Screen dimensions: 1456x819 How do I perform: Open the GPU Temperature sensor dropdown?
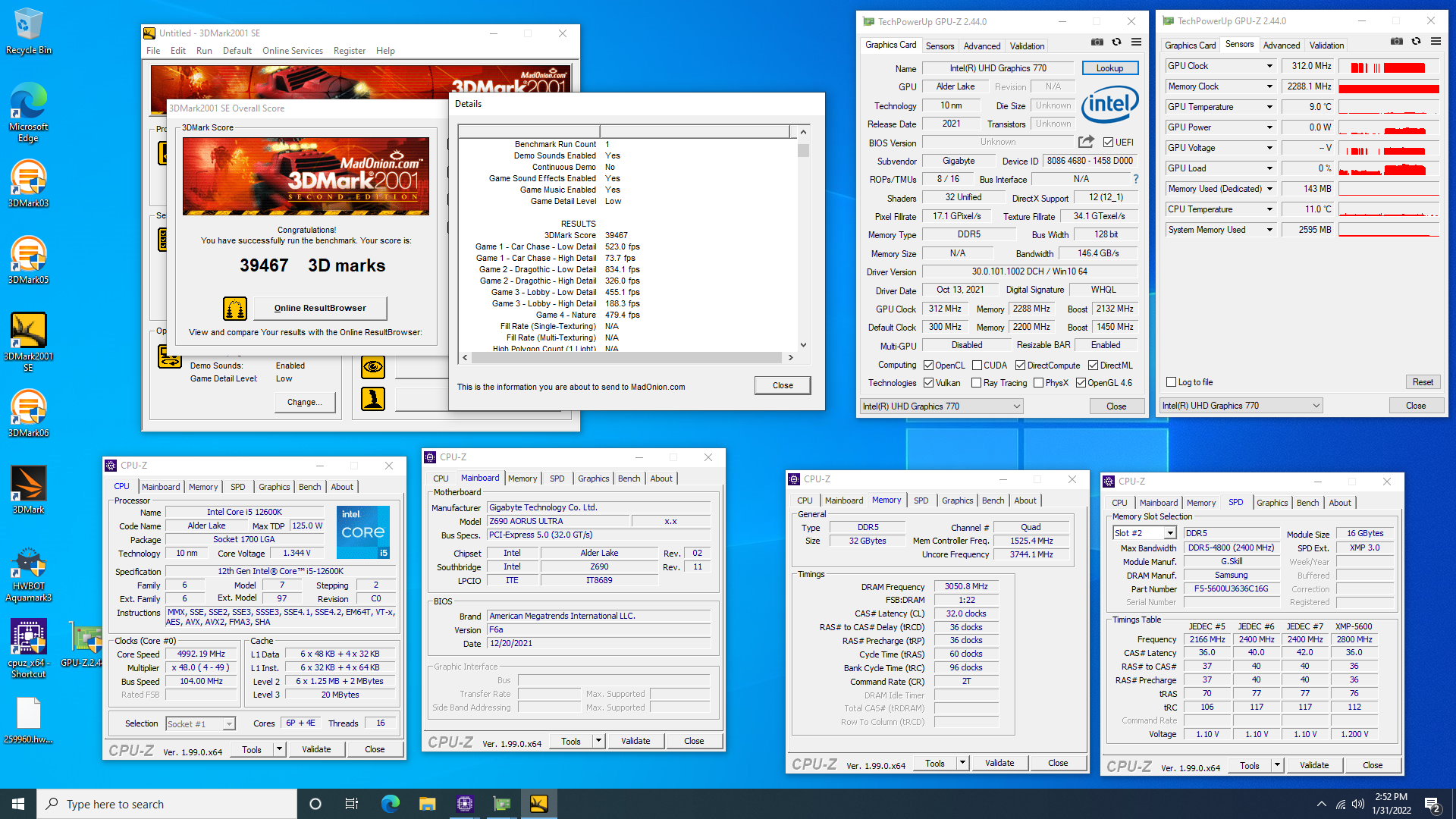tap(1269, 107)
